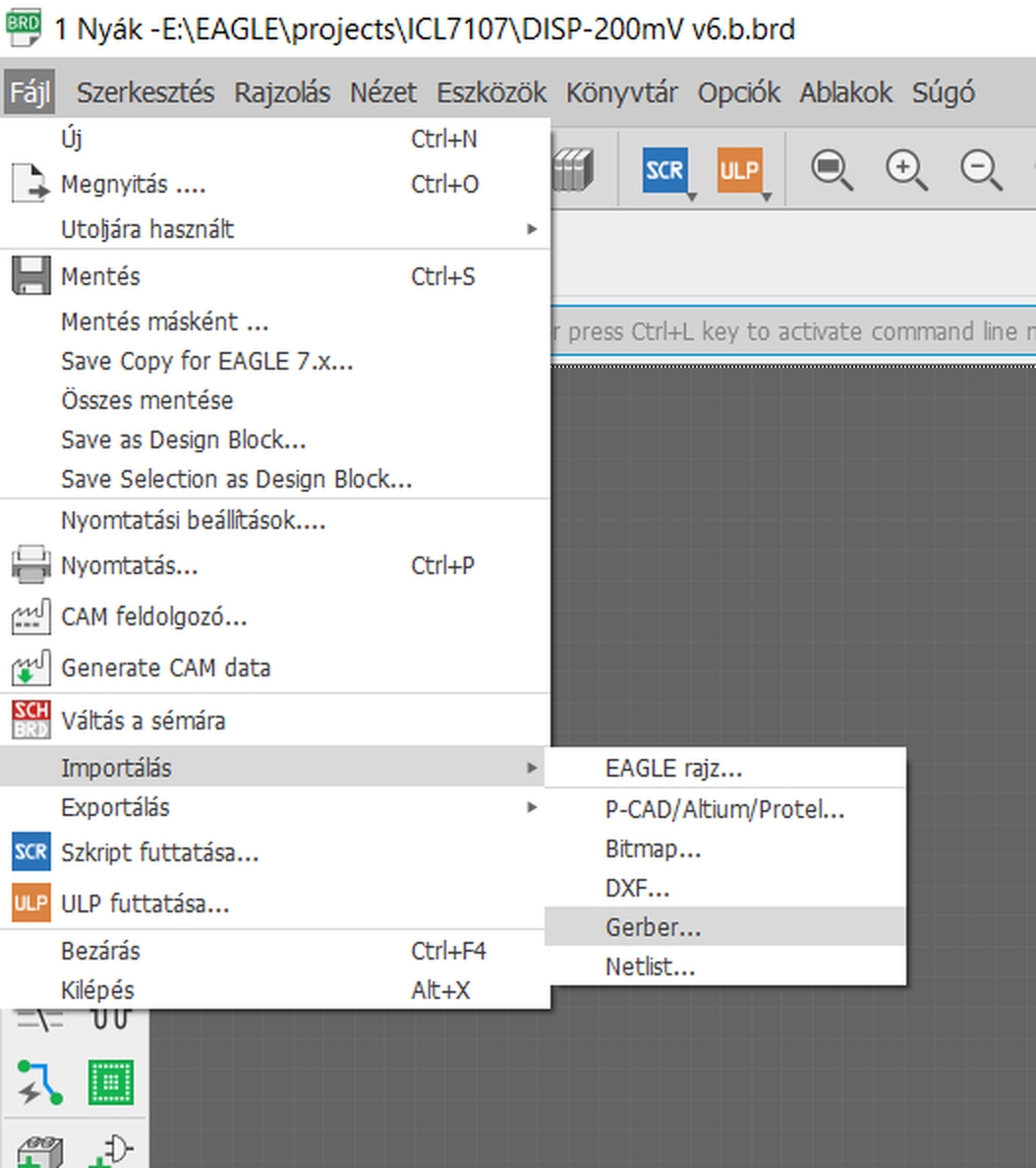The width and height of the screenshot is (1036, 1168).
Task: Choose Új from the file menu
Action: coord(275,139)
